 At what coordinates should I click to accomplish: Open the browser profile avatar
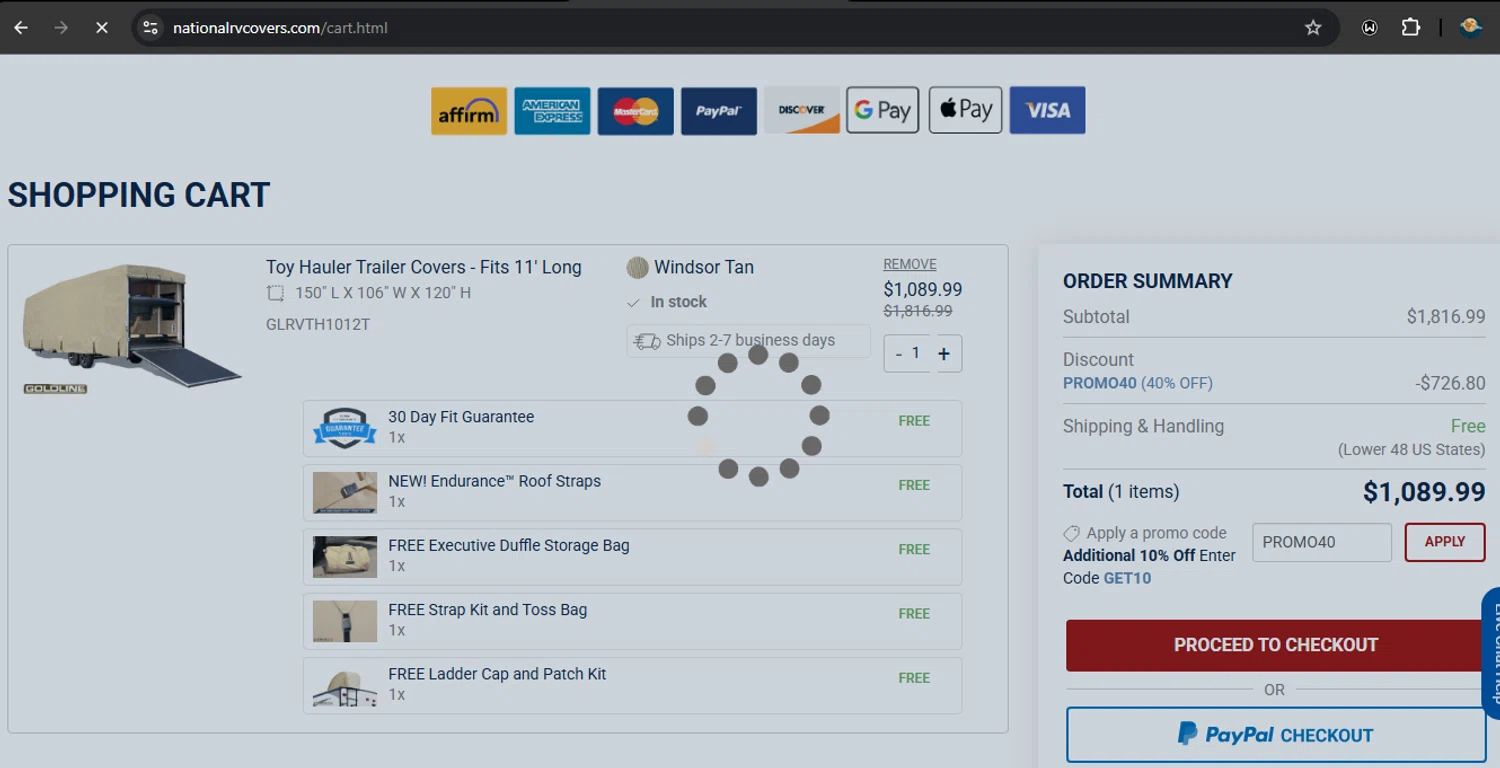click(x=1470, y=28)
